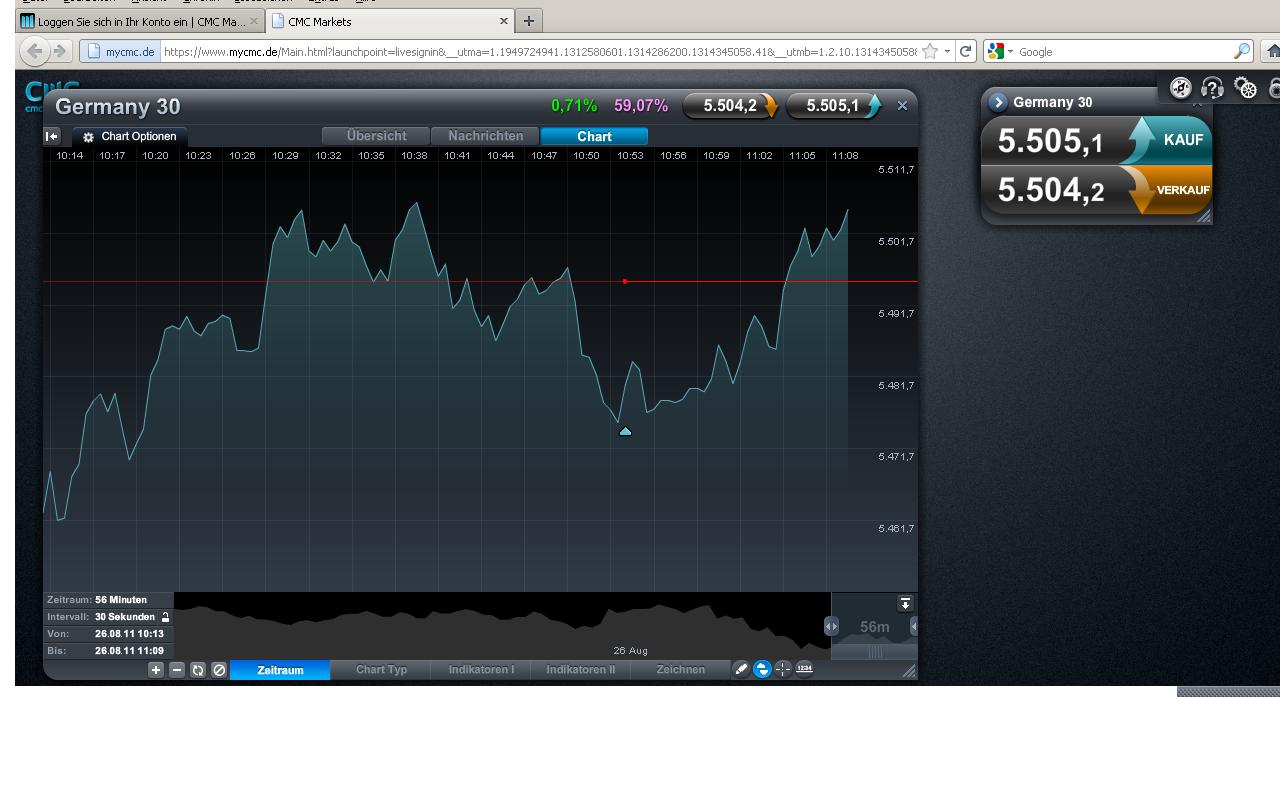Click the Chart Optionen gear icon
Viewport: 1280px width, 800px height.
click(88, 137)
